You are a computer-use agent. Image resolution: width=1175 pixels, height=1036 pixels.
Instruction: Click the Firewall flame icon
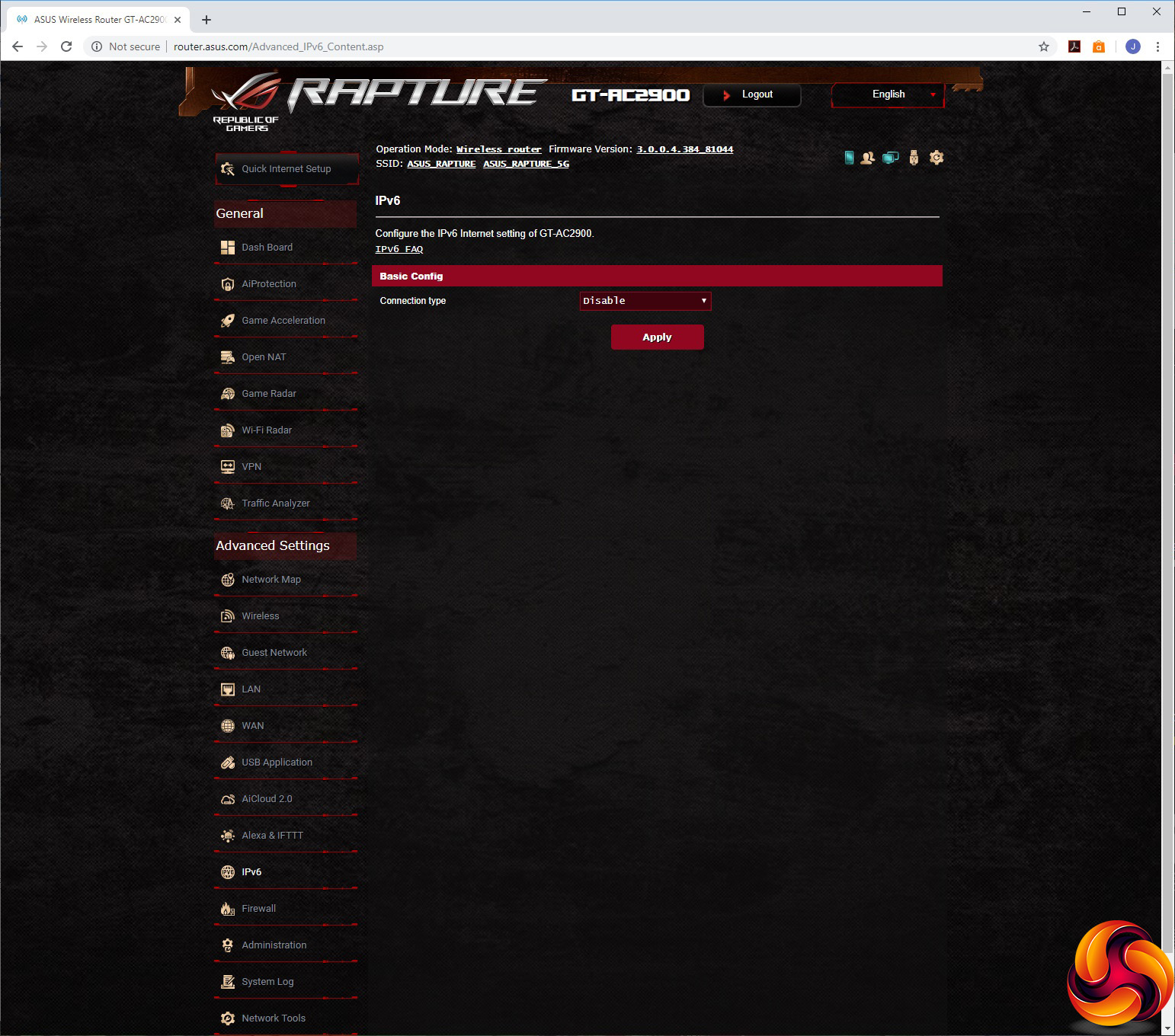[227, 909]
